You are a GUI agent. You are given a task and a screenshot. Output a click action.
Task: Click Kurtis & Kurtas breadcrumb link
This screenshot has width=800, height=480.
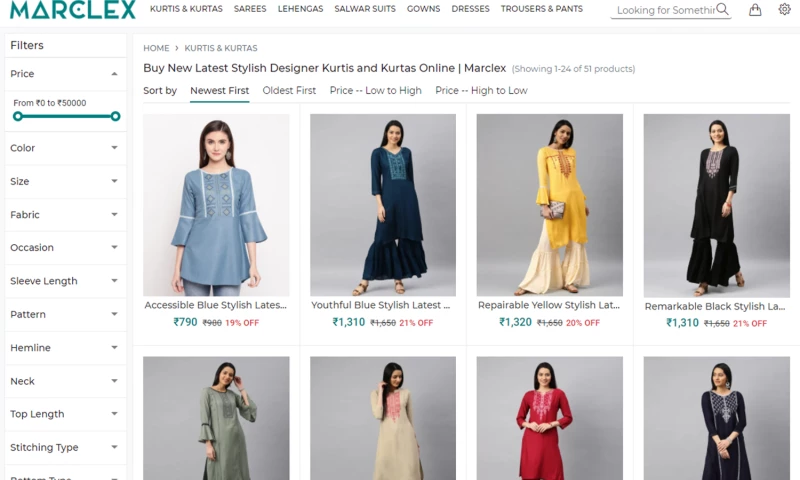click(x=221, y=48)
